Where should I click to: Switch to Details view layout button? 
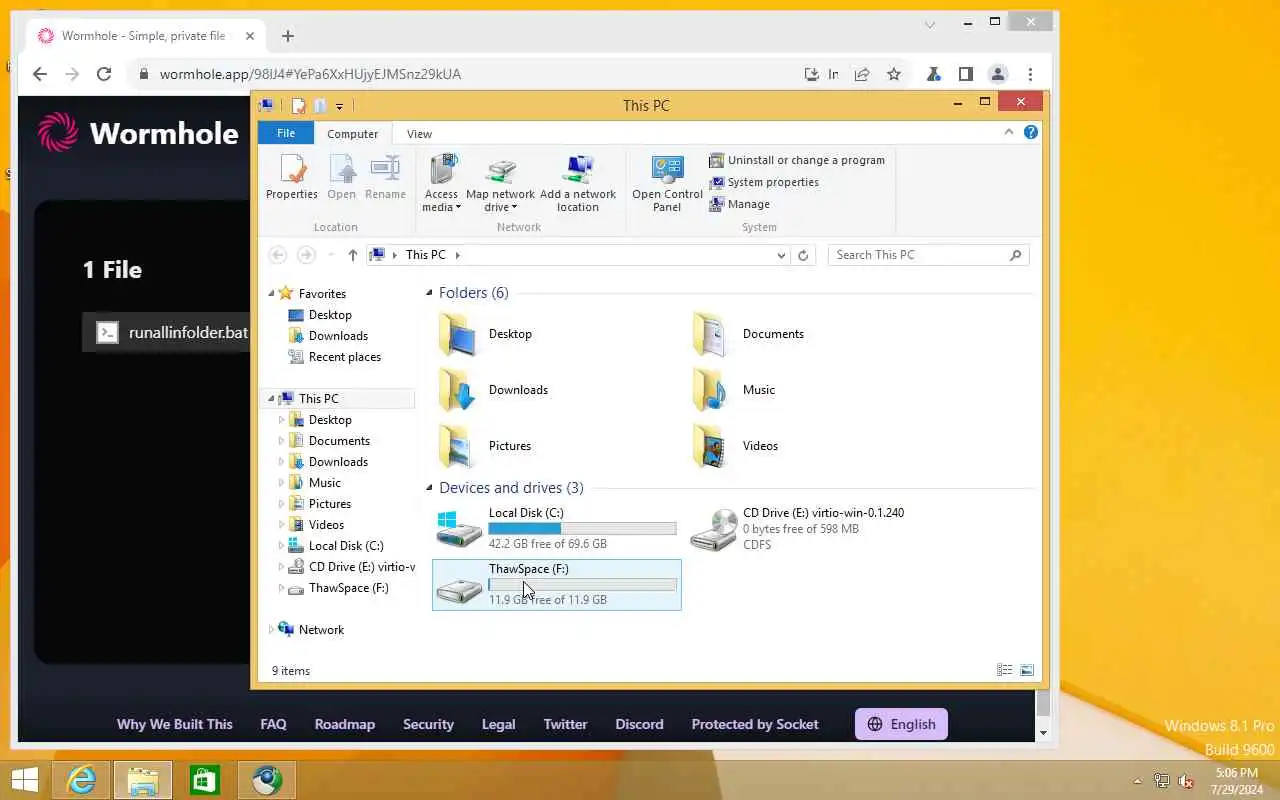pos(1004,670)
